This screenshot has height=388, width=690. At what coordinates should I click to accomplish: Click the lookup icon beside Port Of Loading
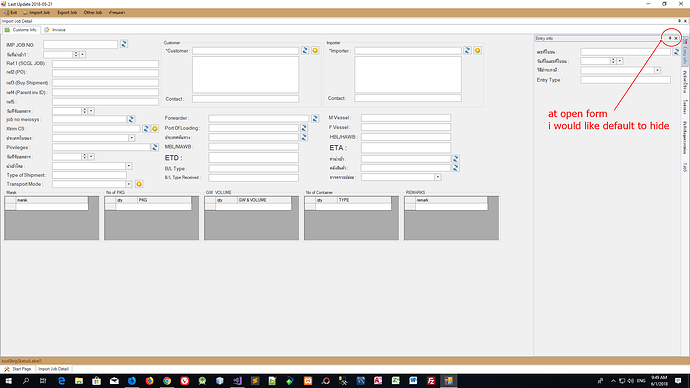(304, 128)
